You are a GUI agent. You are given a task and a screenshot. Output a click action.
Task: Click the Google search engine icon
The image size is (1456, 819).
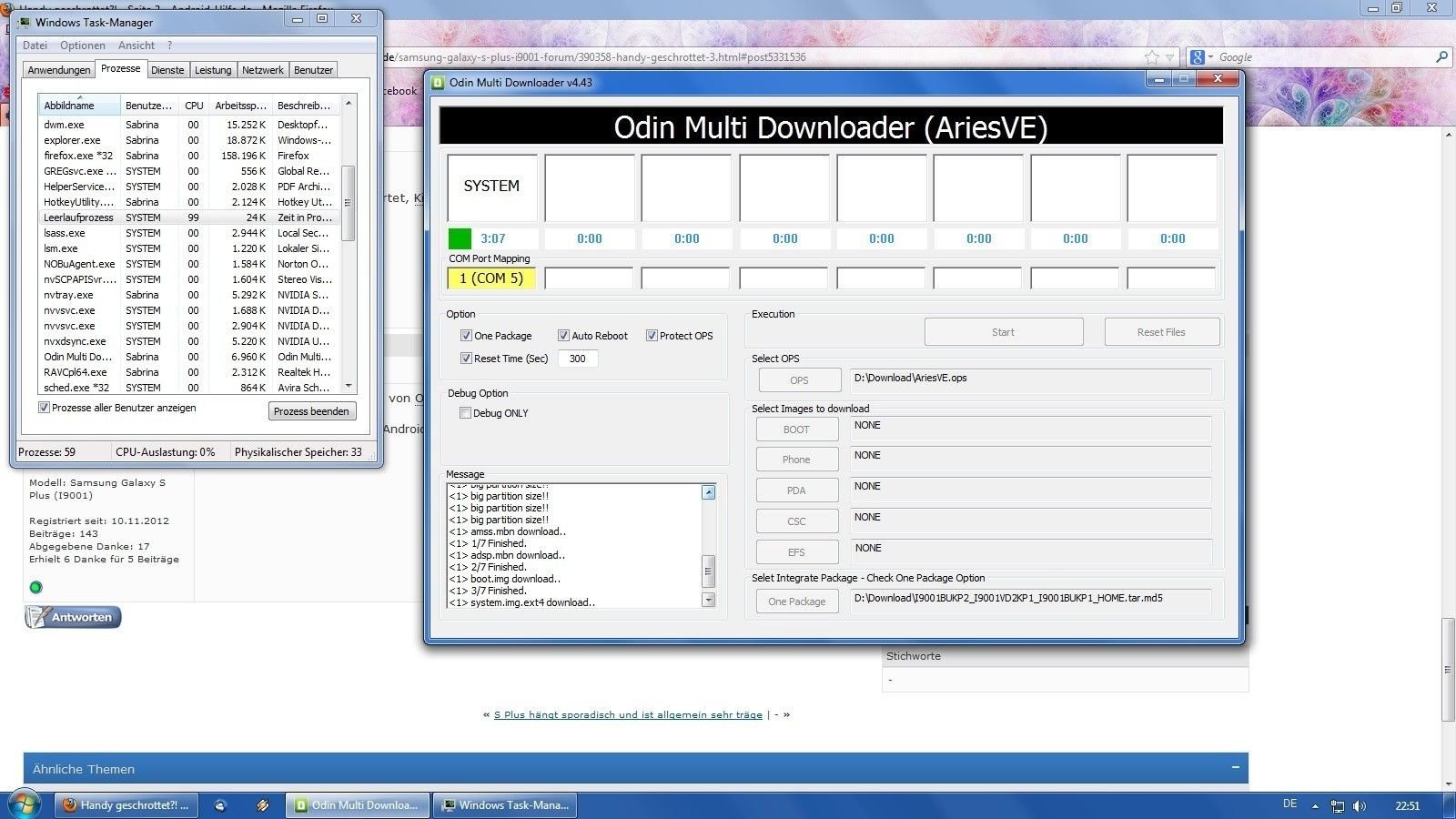1198,56
